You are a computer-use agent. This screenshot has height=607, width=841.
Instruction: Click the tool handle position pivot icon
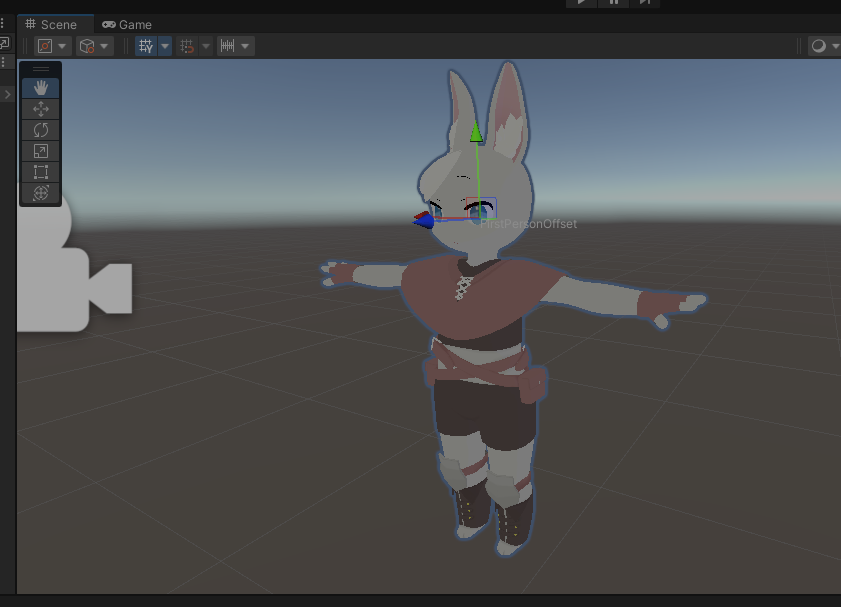coord(45,46)
